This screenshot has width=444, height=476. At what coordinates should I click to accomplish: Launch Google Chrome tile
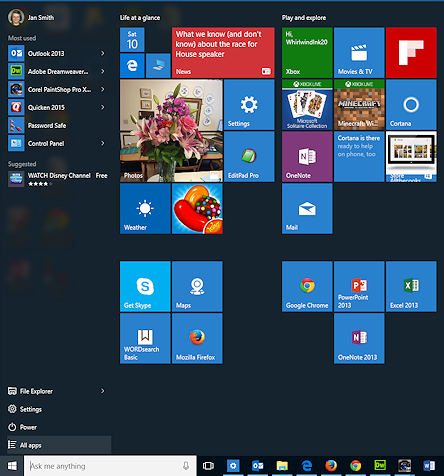[307, 287]
